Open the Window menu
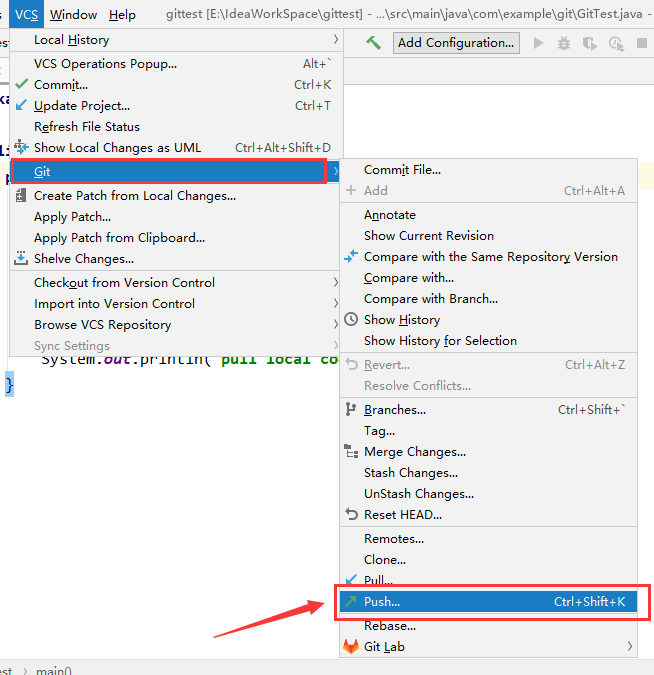654x675 pixels. [73, 14]
